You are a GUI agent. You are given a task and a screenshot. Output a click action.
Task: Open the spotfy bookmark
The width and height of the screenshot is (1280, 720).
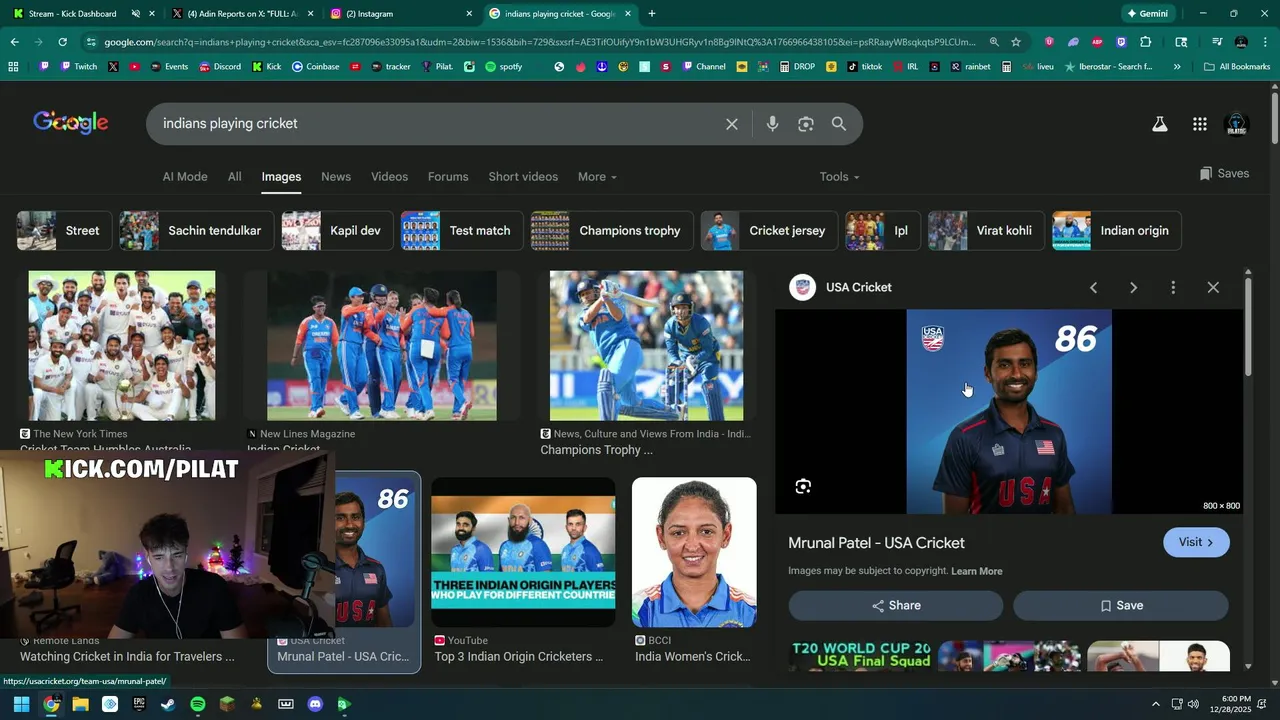tap(503, 67)
